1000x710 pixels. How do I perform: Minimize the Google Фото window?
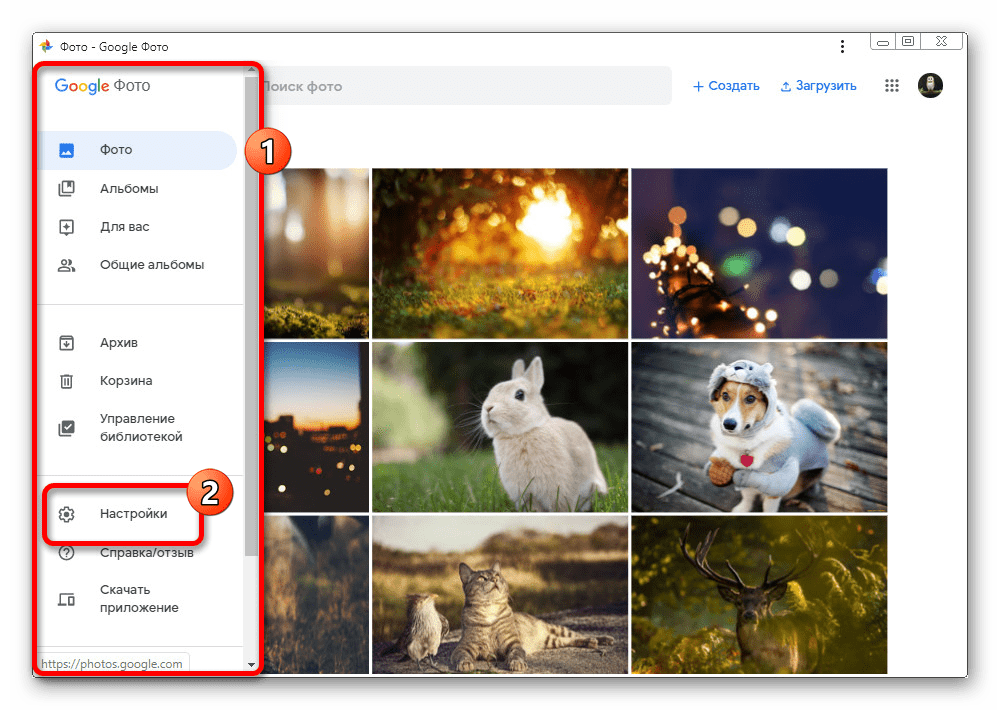tap(883, 41)
